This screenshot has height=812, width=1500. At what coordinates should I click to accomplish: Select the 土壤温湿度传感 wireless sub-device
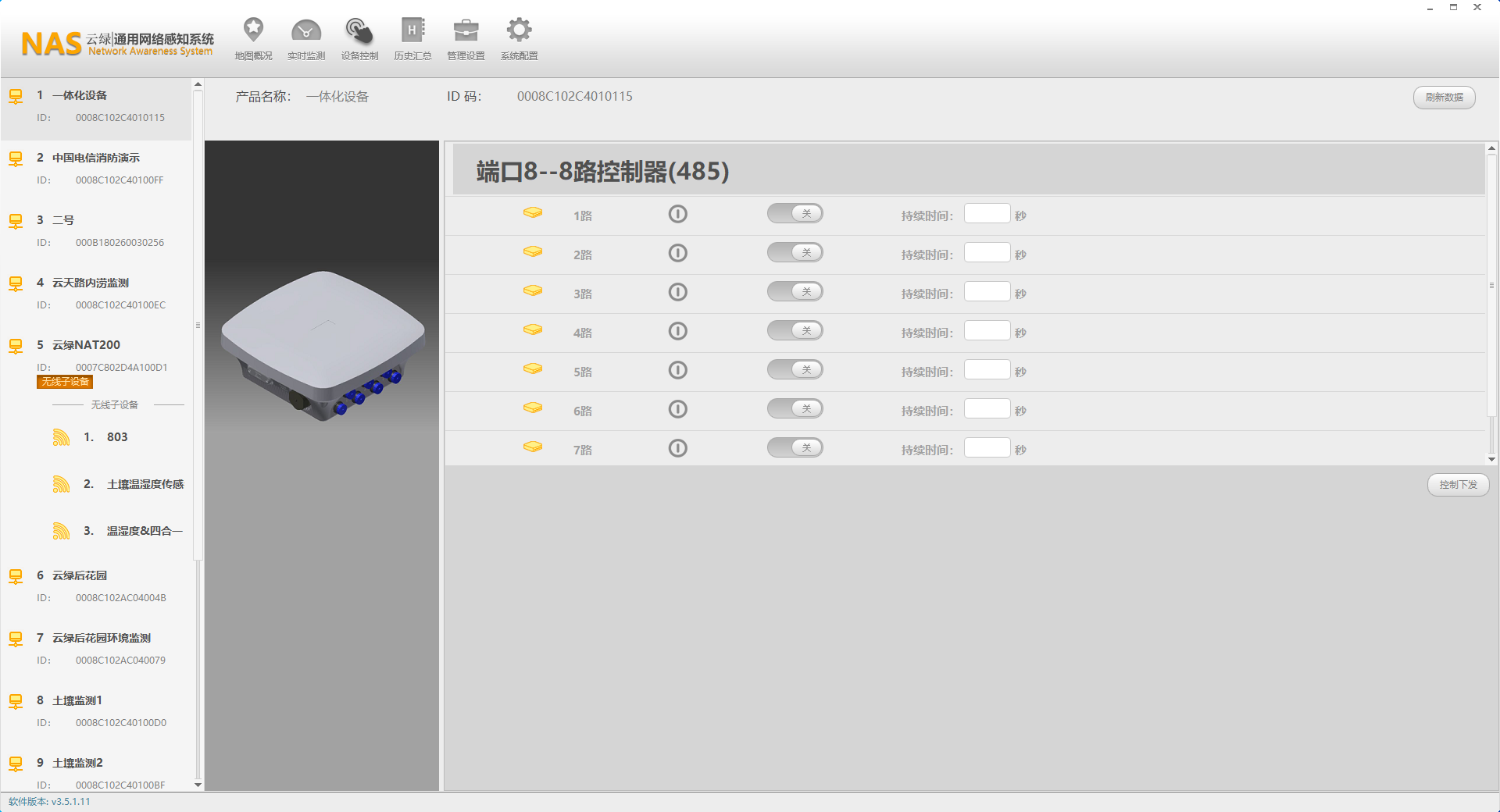click(145, 484)
